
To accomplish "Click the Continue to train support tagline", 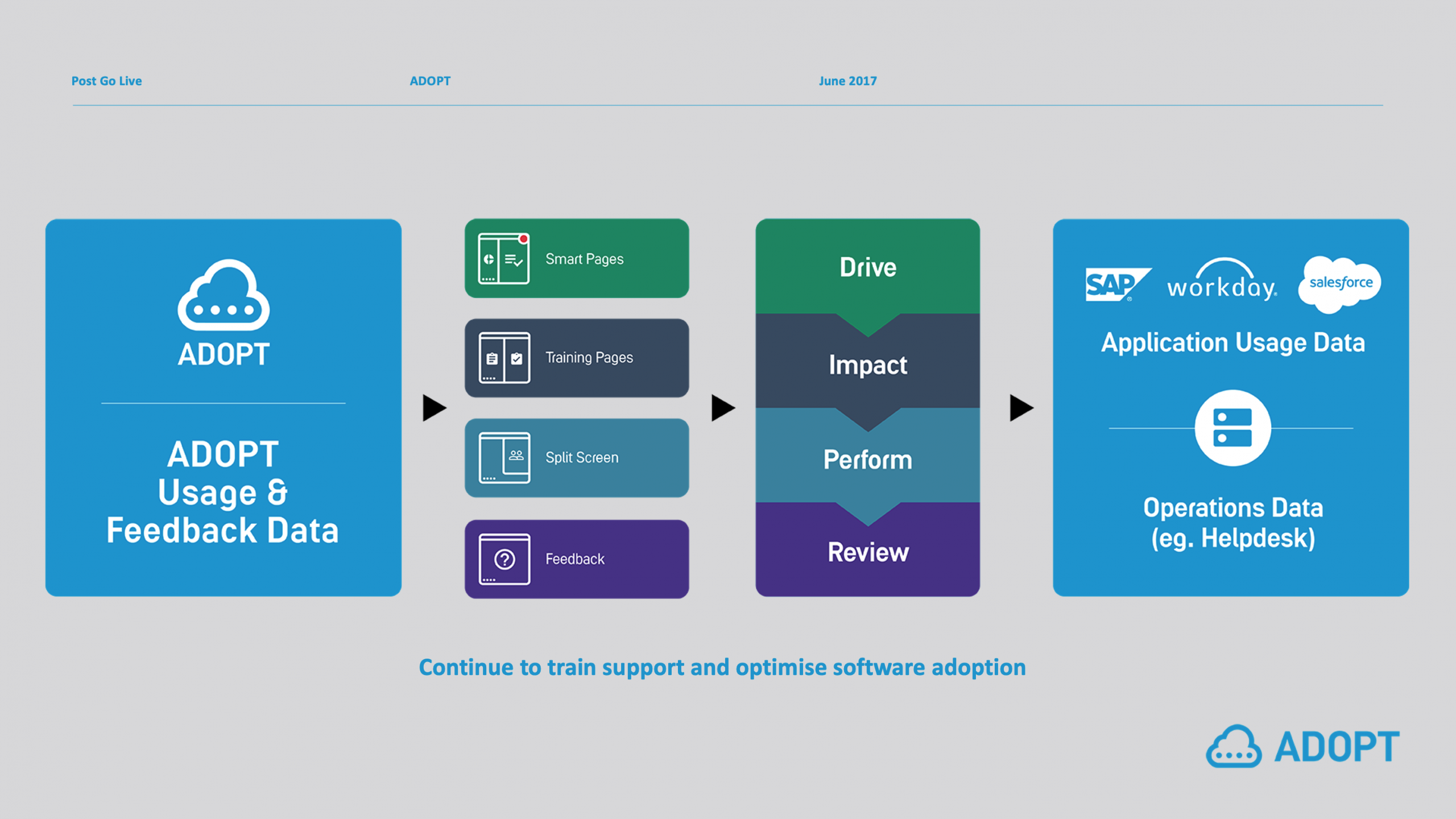I will tap(722, 667).
